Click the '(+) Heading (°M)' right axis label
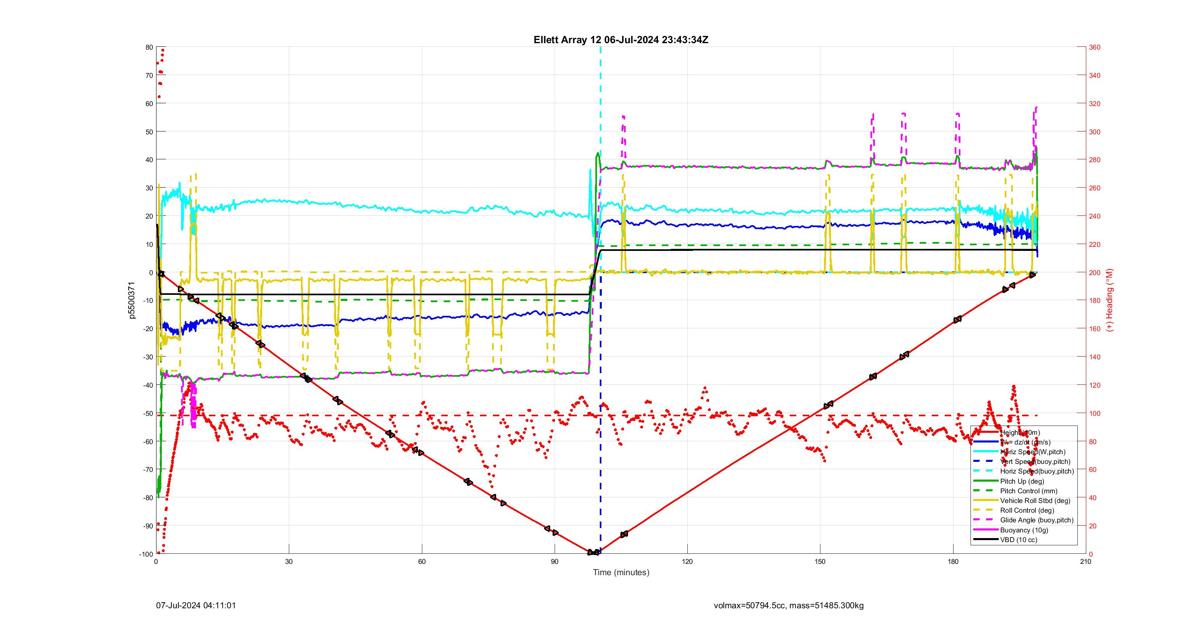This screenshot has width=1200, height=622. tap(1109, 300)
